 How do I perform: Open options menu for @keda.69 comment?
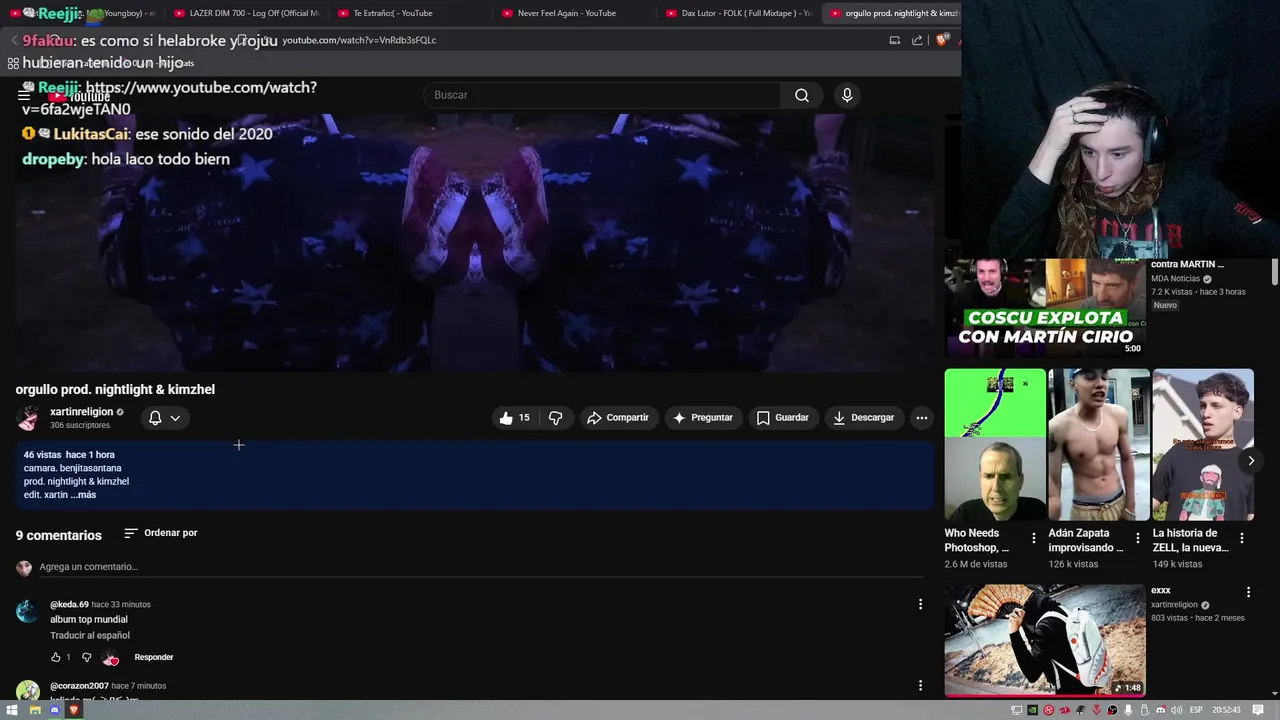pos(920,604)
